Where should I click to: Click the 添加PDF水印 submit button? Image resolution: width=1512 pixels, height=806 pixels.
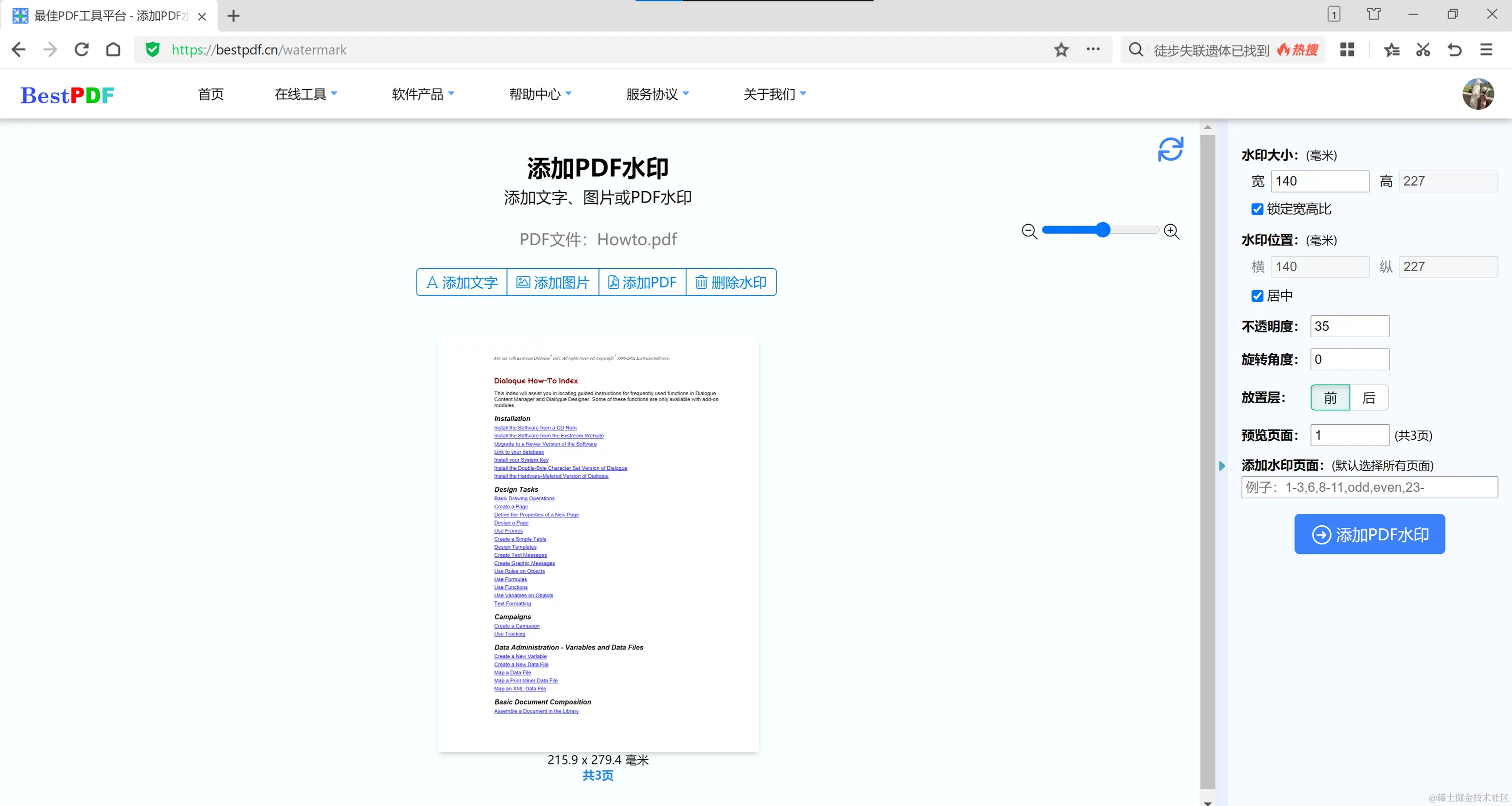coord(1369,534)
